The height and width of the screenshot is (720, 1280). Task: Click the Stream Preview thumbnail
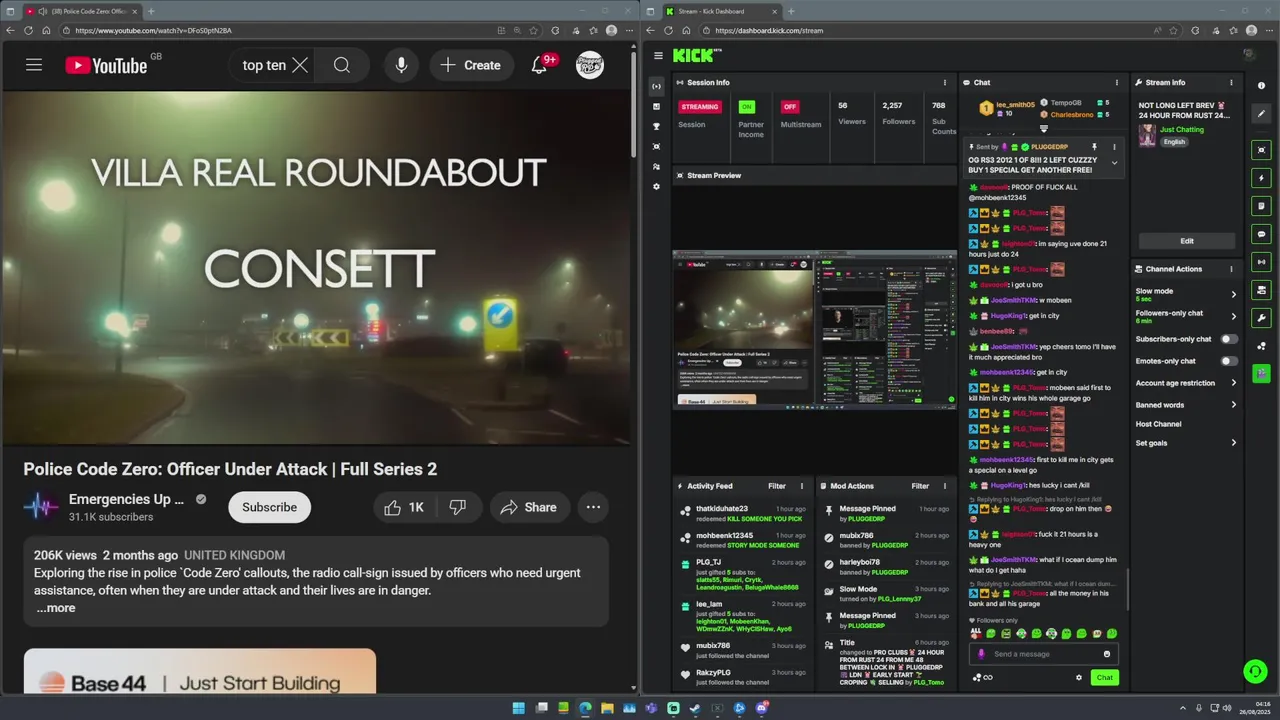(814, 330)
